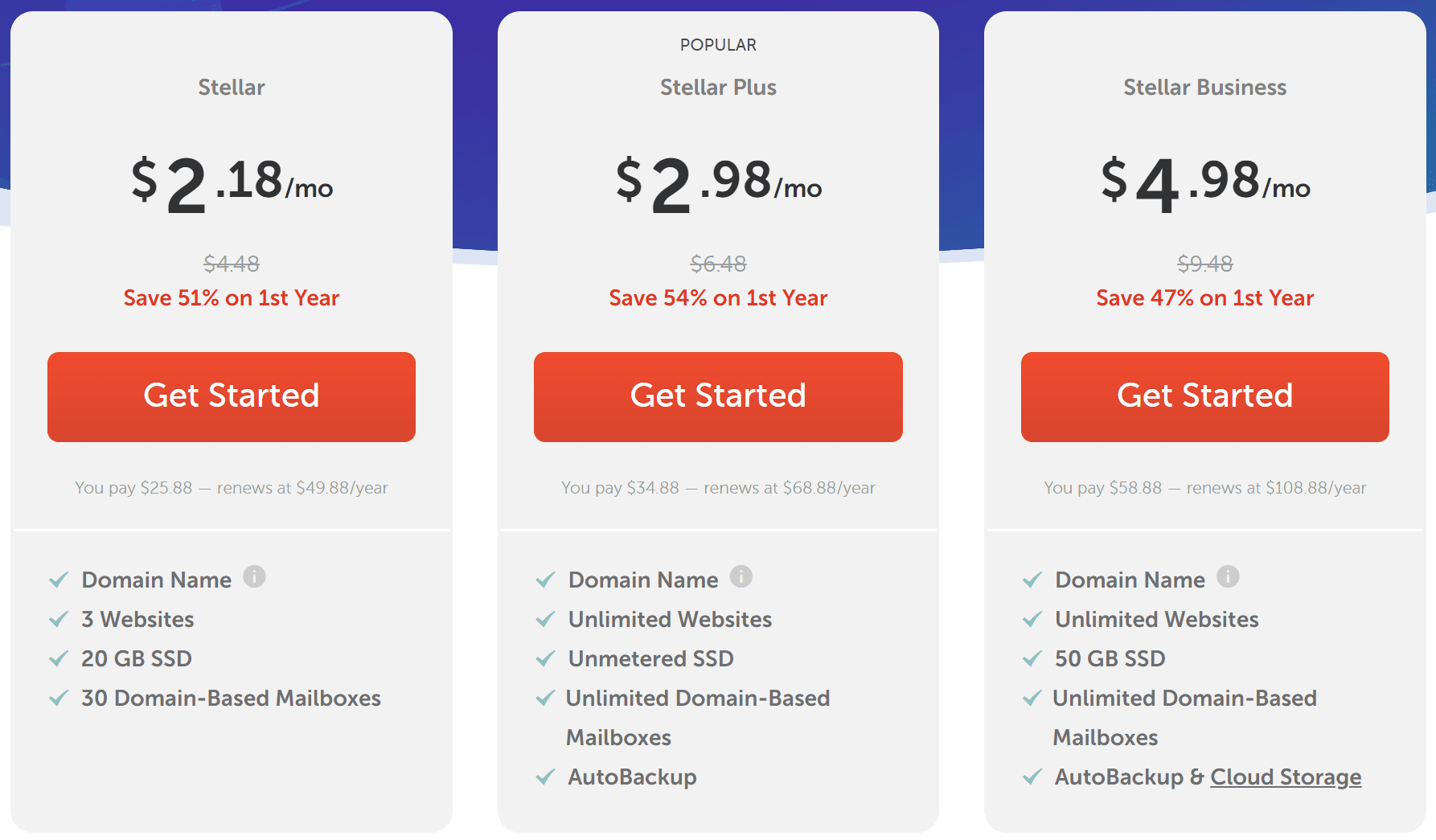The height and width of the screenshot is (840, 1436).
Task: Click the $9.48 strikethrough price on Stellar Business
Action: click(x=1204, y=264)
